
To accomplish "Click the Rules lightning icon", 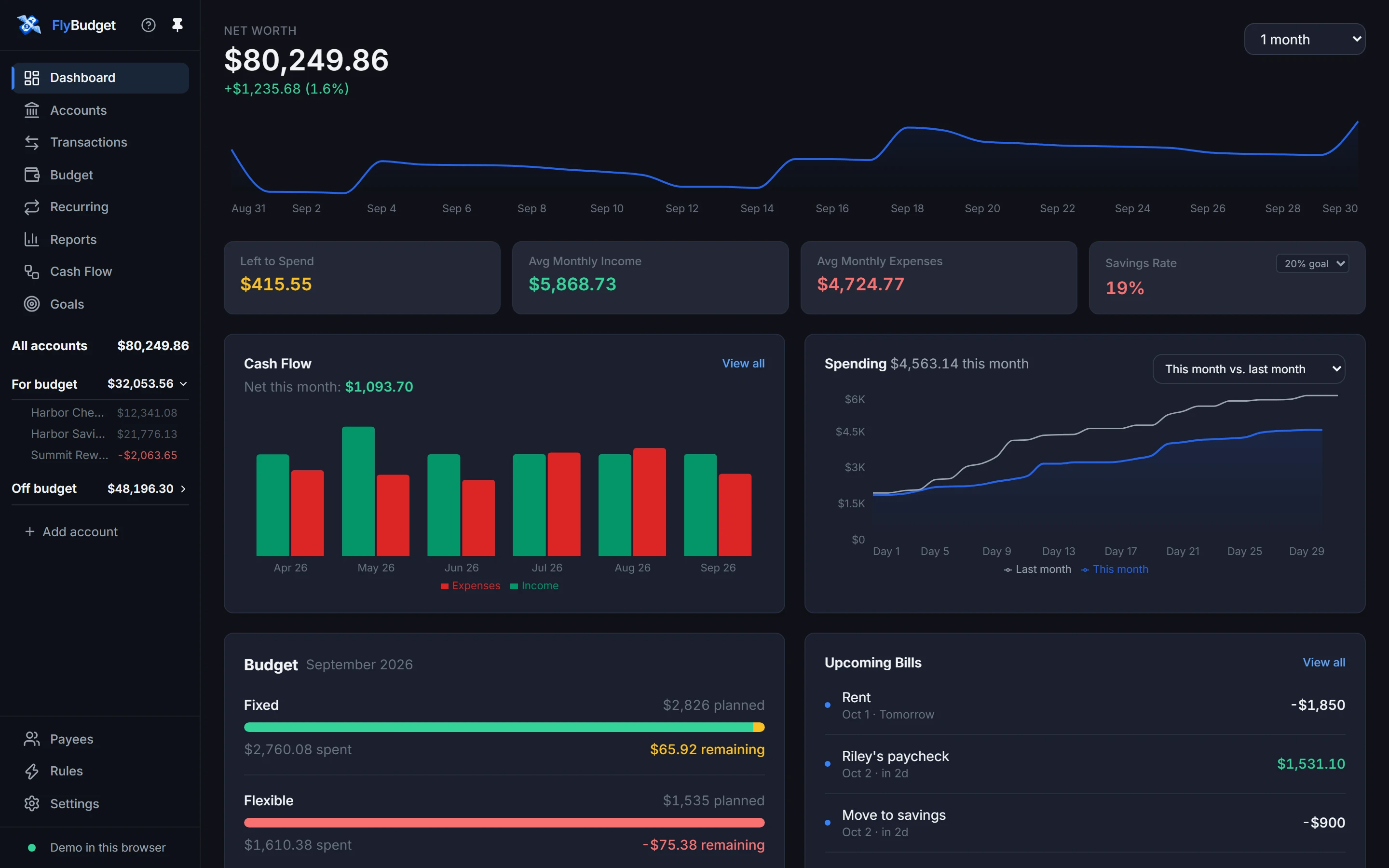I will [x=31, y=771].
